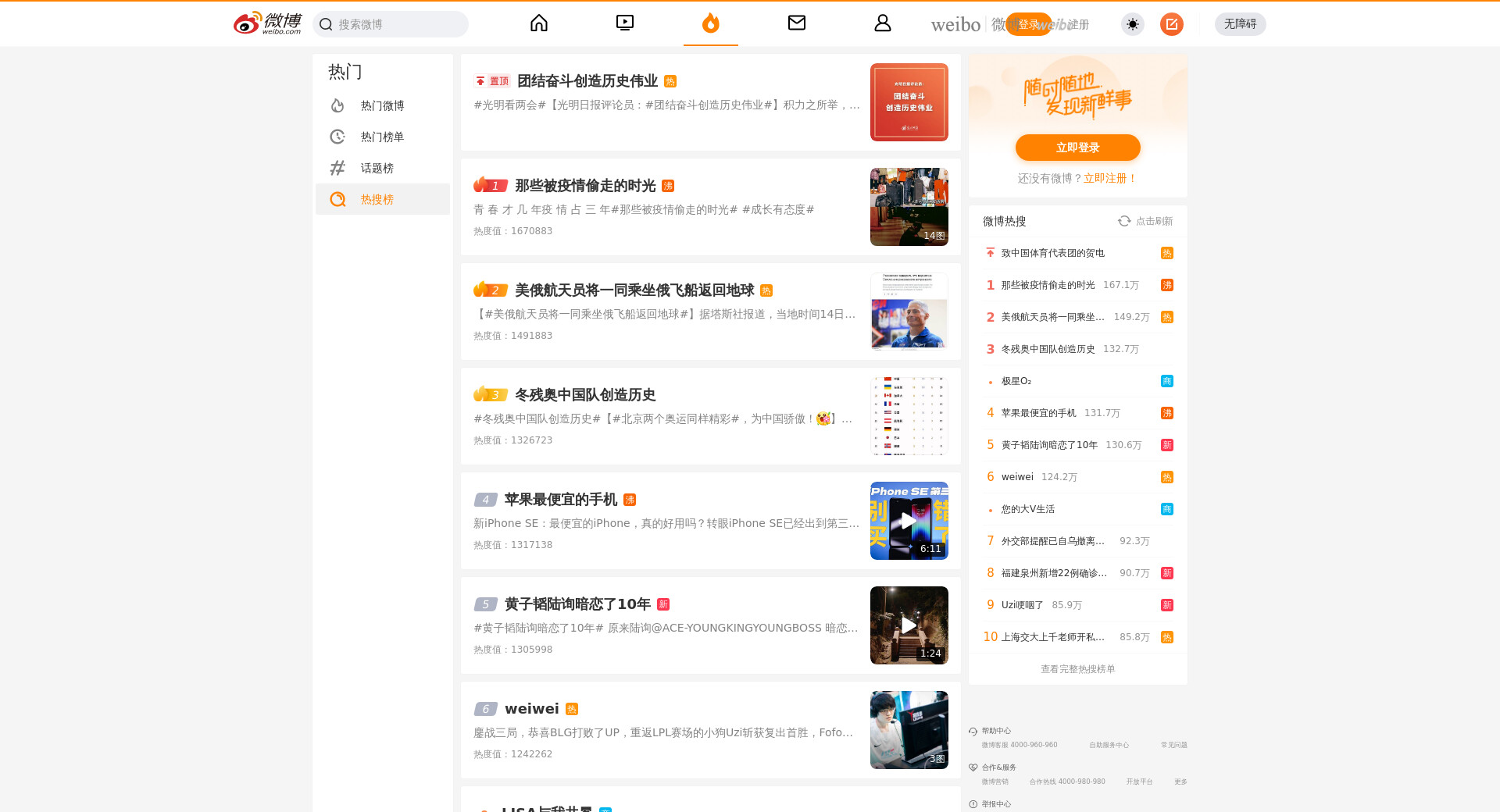Focus the 搜索微博 search field
The height and width of the screenshot is (812, 1500).
pyautogui.click(x=391, y=24)
